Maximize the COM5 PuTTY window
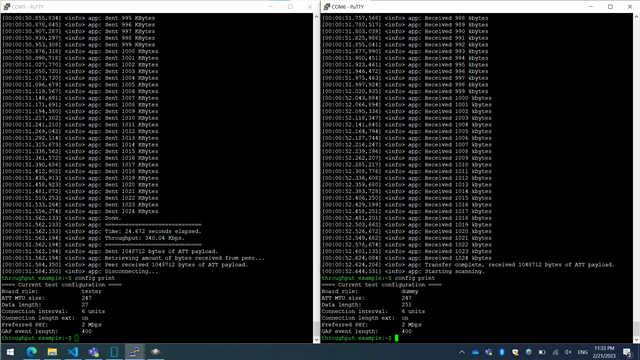640x360 pixels. click(x=290, y=7)
